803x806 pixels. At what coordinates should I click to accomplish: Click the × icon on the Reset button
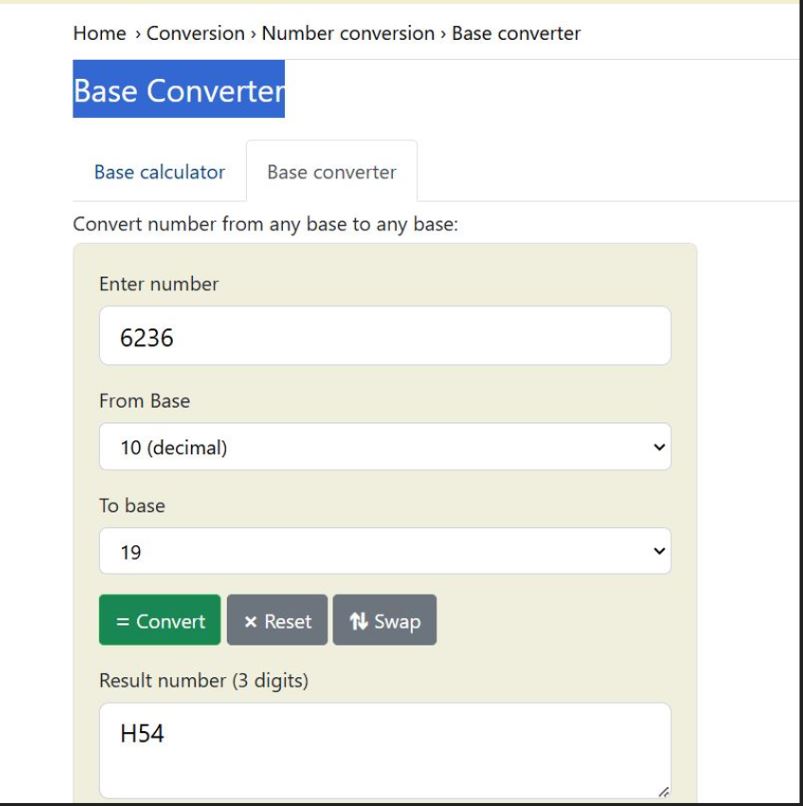pos(250,622)
